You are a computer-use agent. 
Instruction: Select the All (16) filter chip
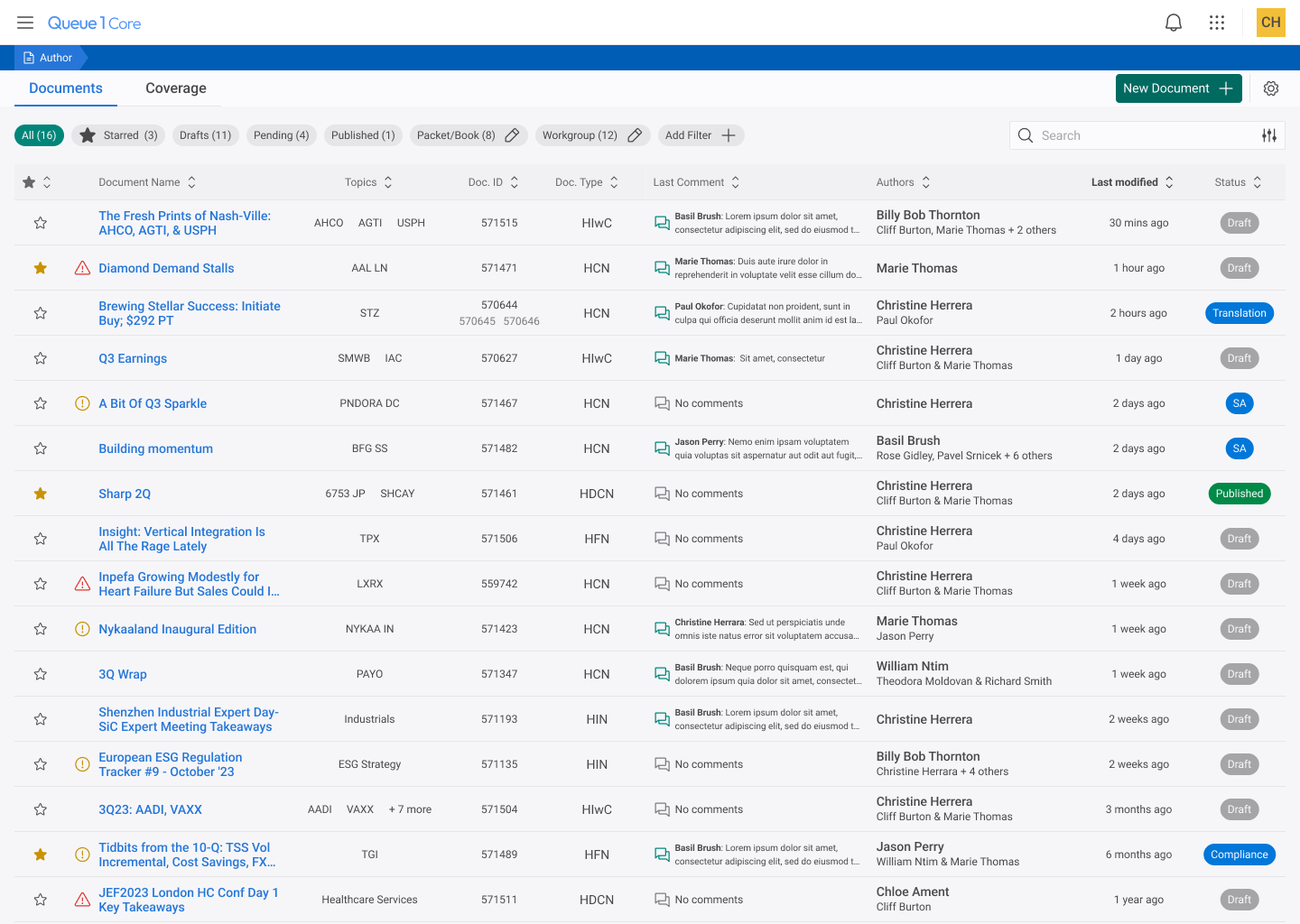(x=39, y=135)
